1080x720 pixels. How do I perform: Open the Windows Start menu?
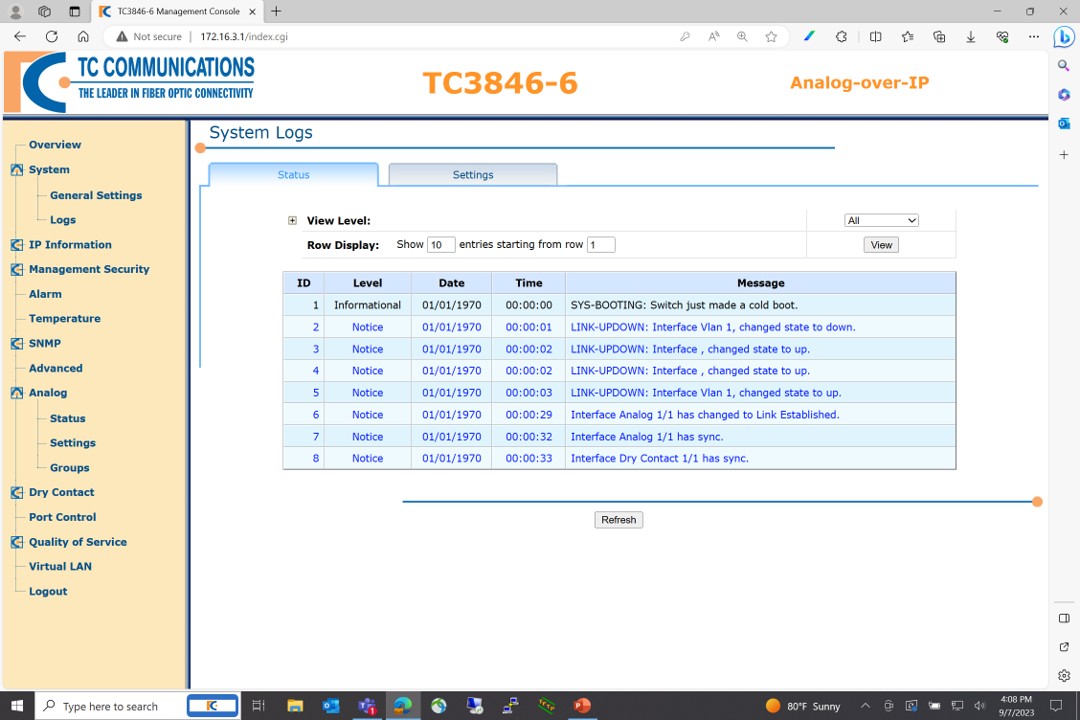click(17, 706)
